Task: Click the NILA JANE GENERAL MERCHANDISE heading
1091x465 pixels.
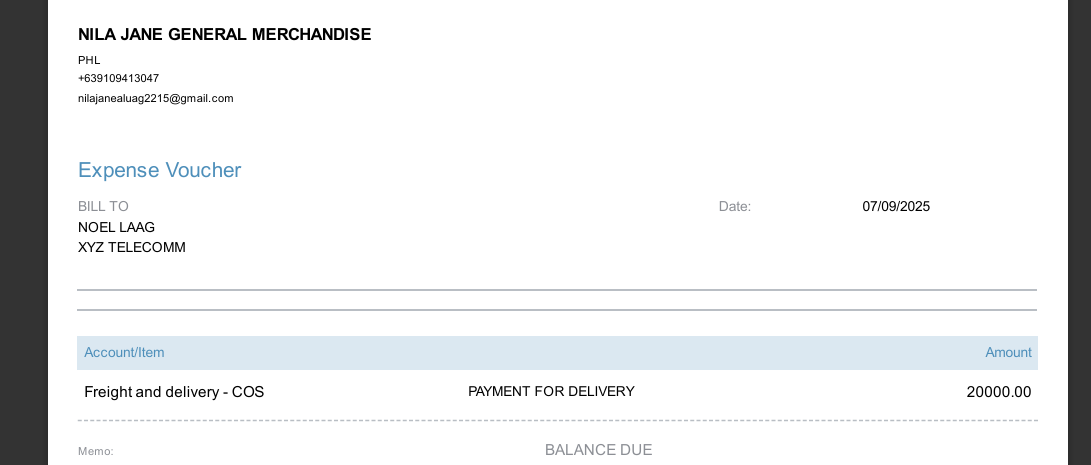Action: click(224, 35)
